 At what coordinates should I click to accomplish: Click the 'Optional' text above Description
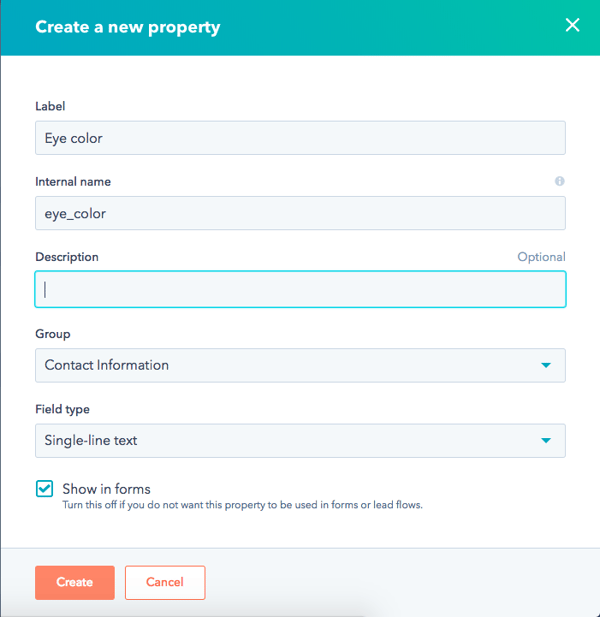tap(541, 257)
